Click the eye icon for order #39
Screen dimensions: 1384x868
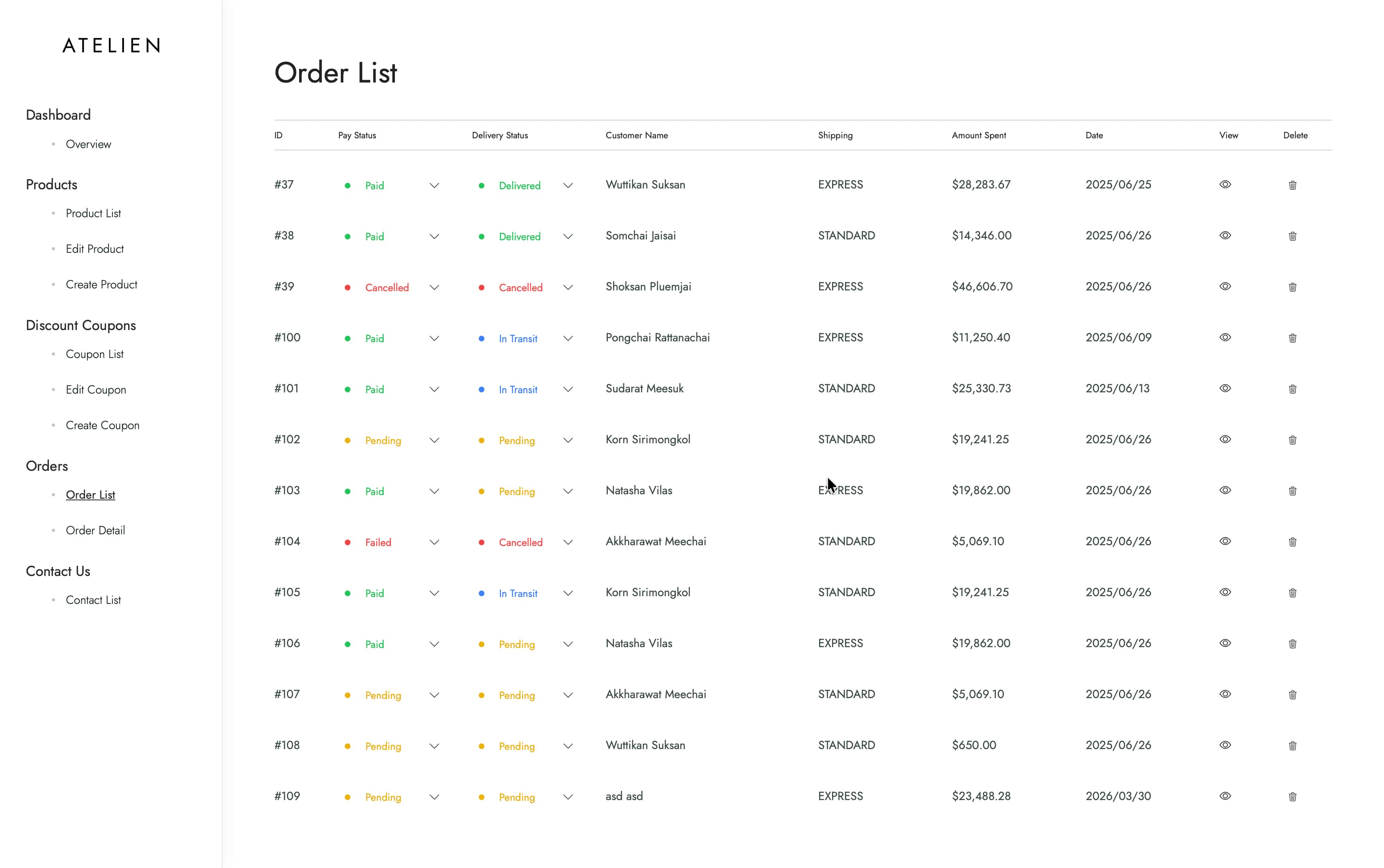[x=1225, y=286]
